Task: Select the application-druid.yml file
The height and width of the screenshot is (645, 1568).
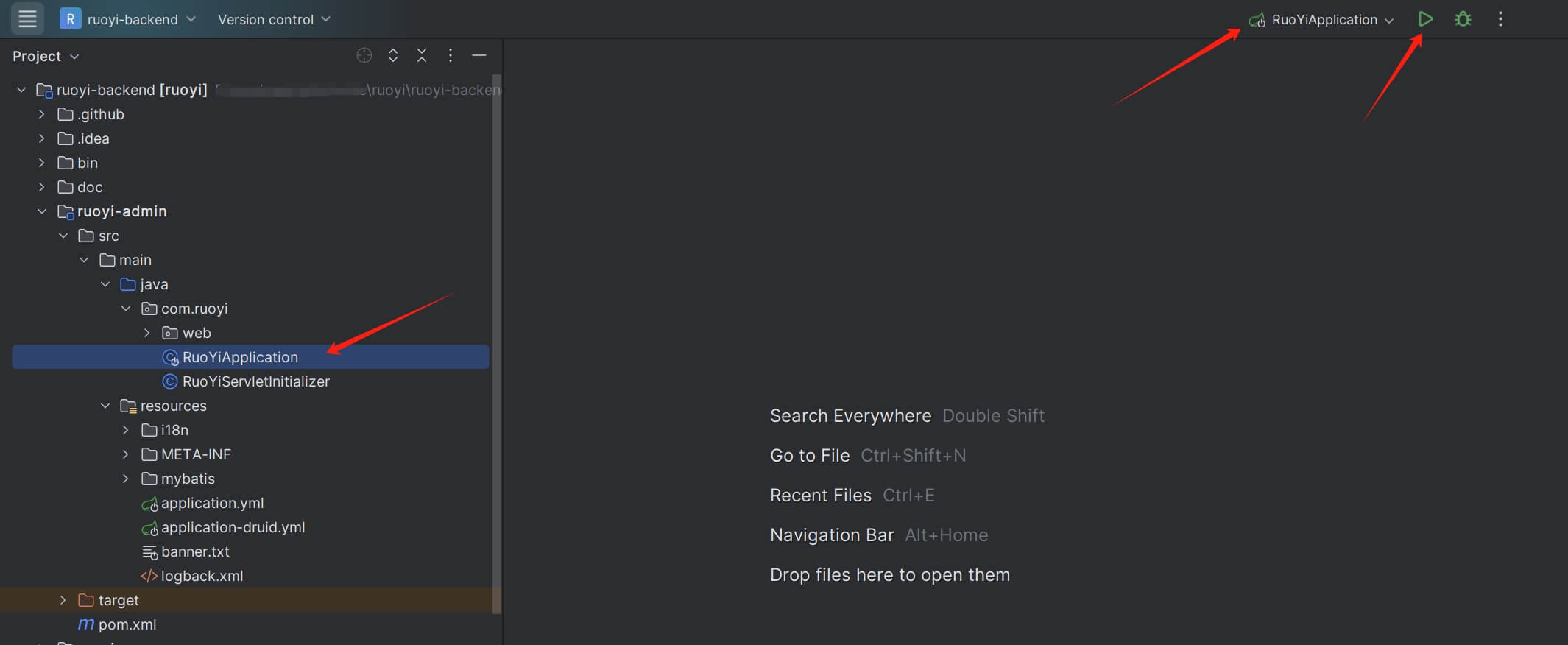Action: tap(233, 527)
